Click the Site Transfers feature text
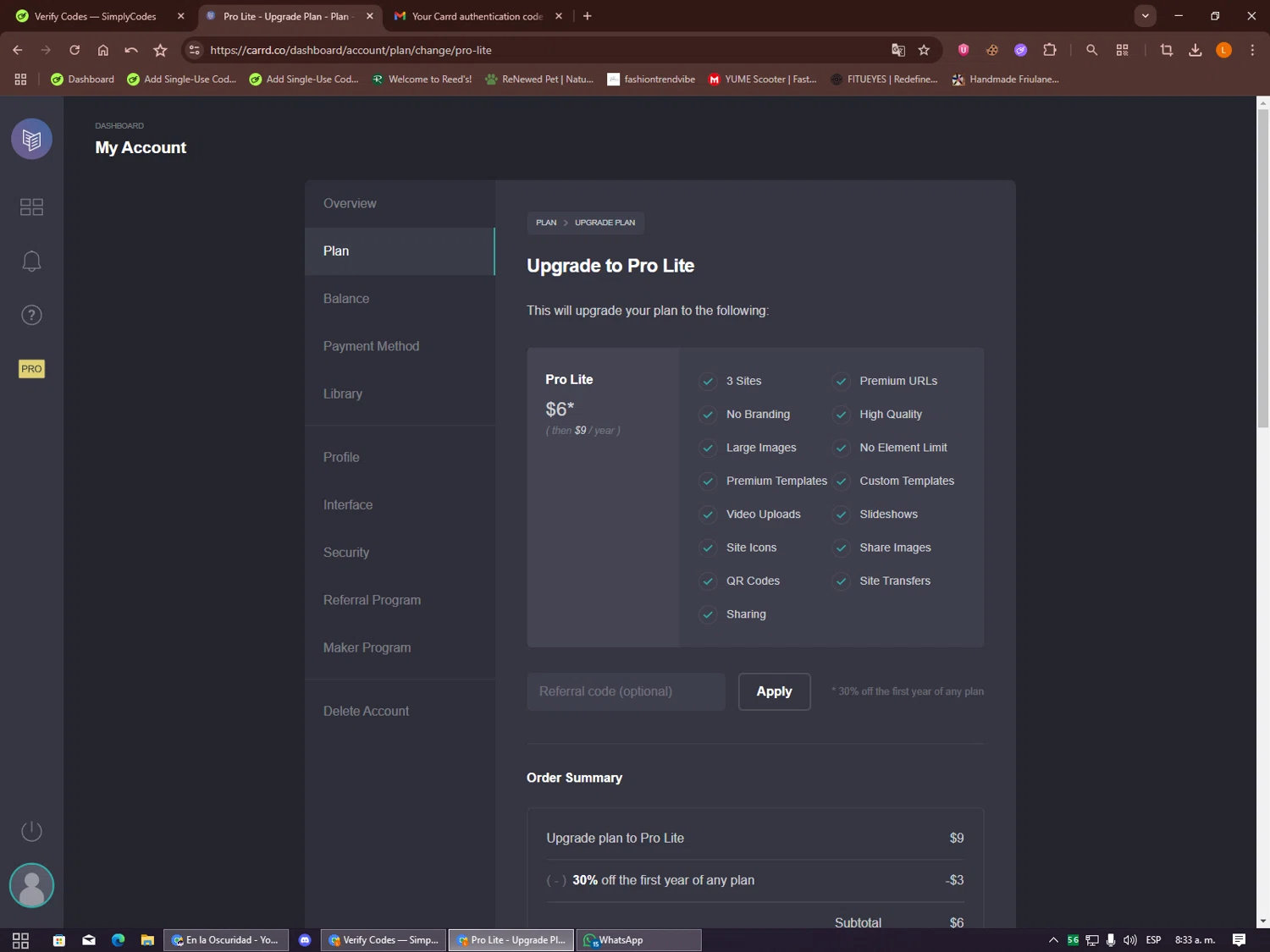 click(895, 581)
